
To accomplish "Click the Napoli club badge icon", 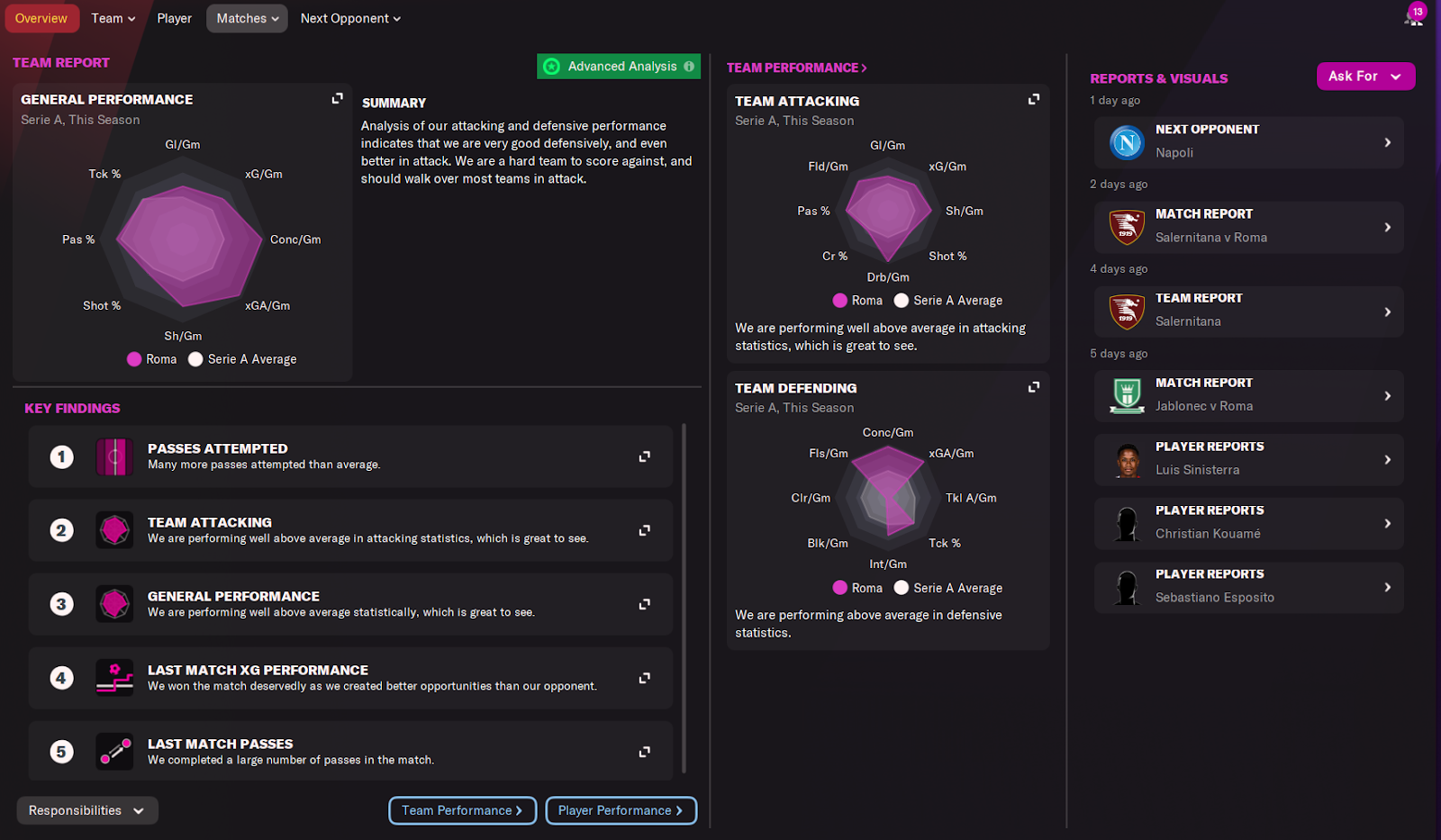I will (1126, 142).
